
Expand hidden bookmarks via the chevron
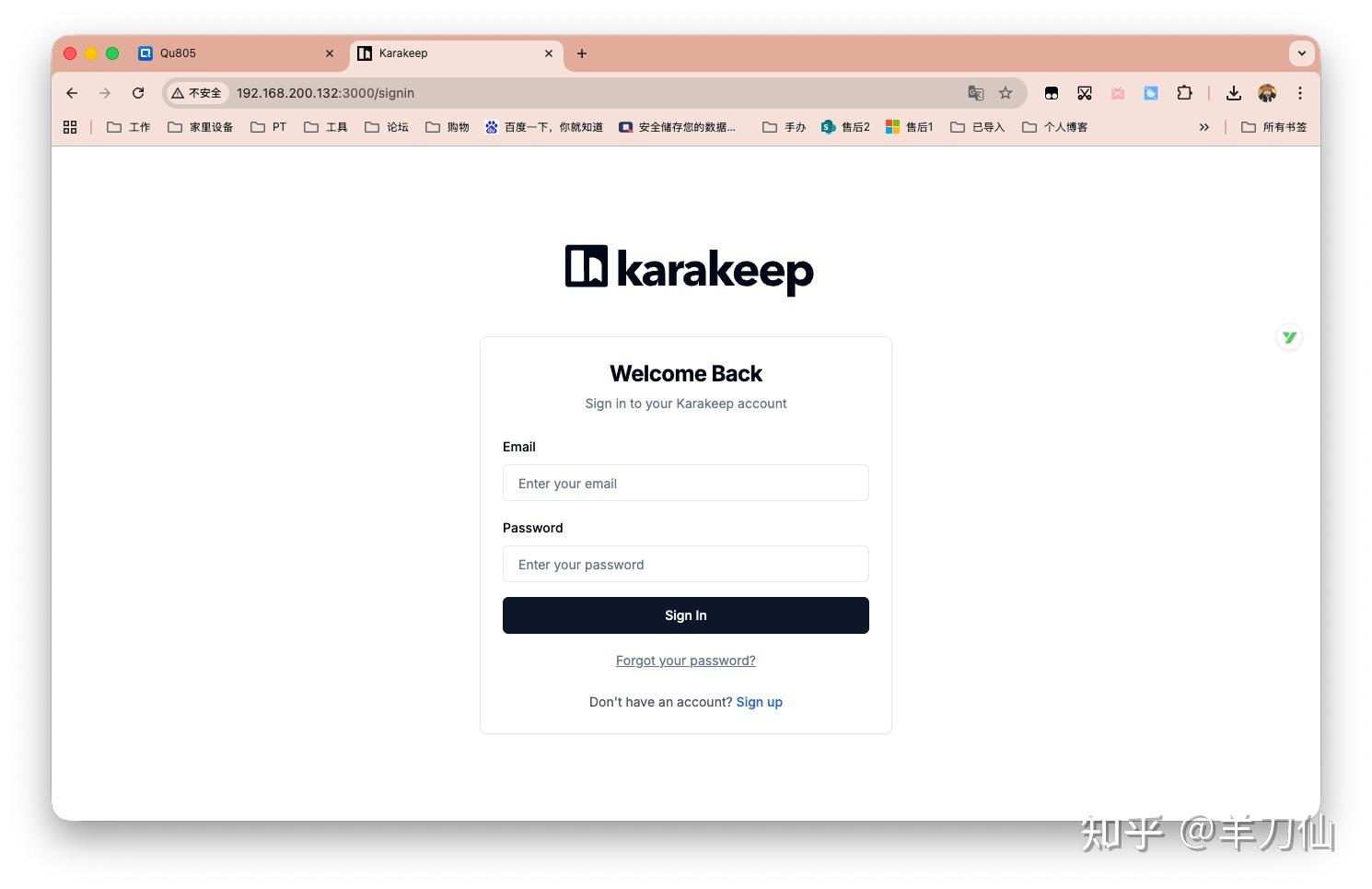1204,126
